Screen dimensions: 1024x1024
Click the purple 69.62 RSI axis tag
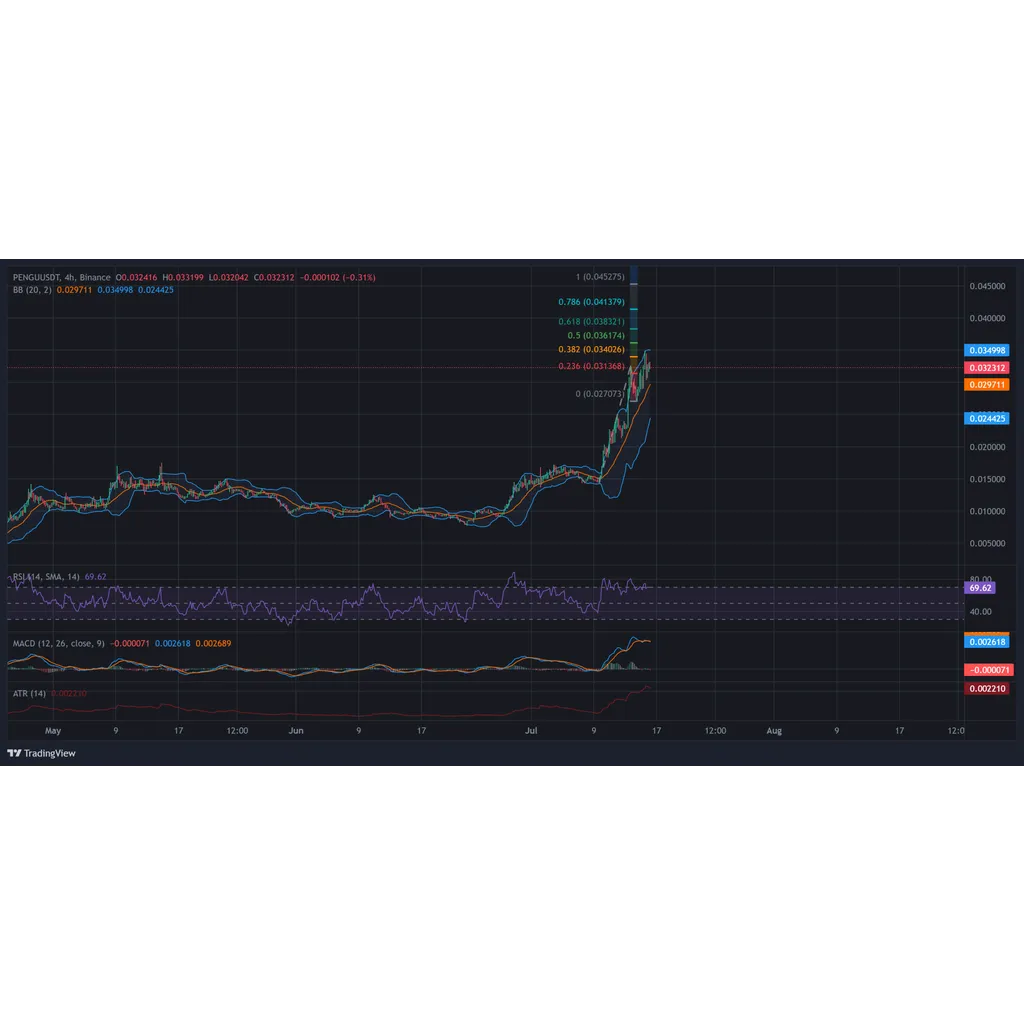(980, 588)
